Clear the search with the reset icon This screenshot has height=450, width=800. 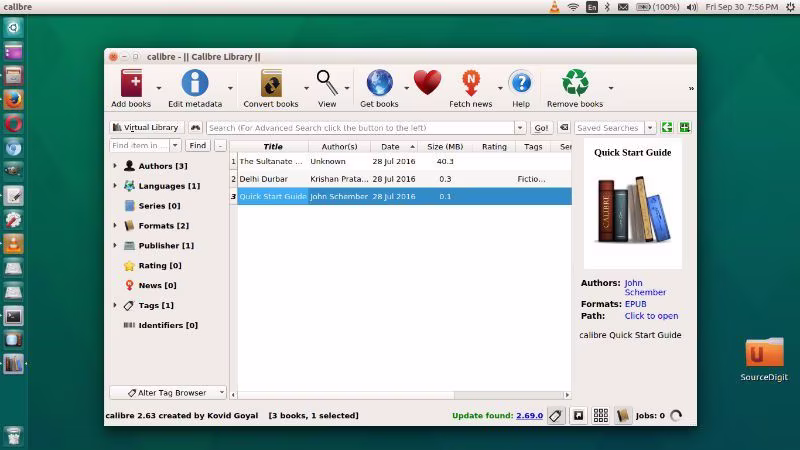[x=564, y=128]
